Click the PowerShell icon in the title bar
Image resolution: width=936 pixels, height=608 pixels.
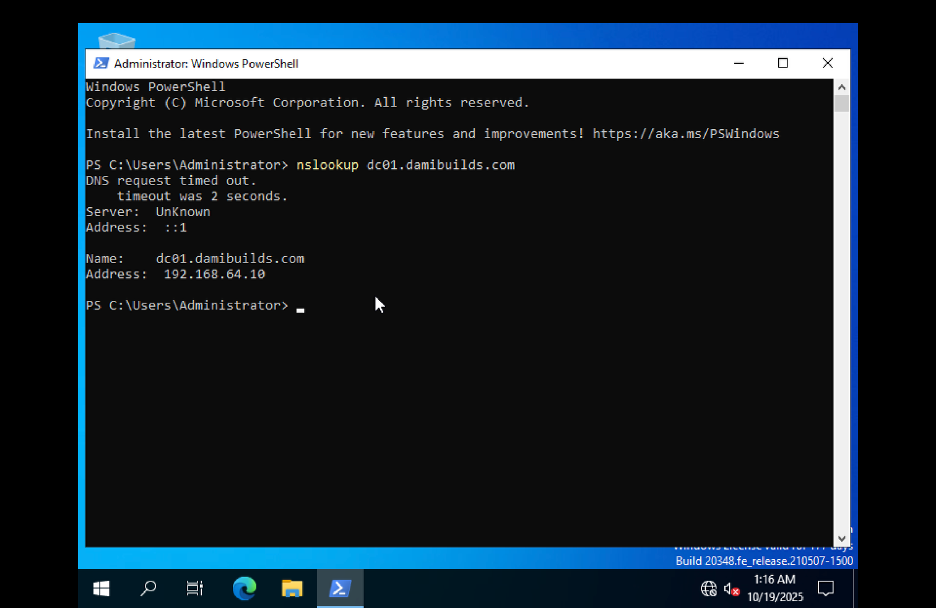(100, 63)
